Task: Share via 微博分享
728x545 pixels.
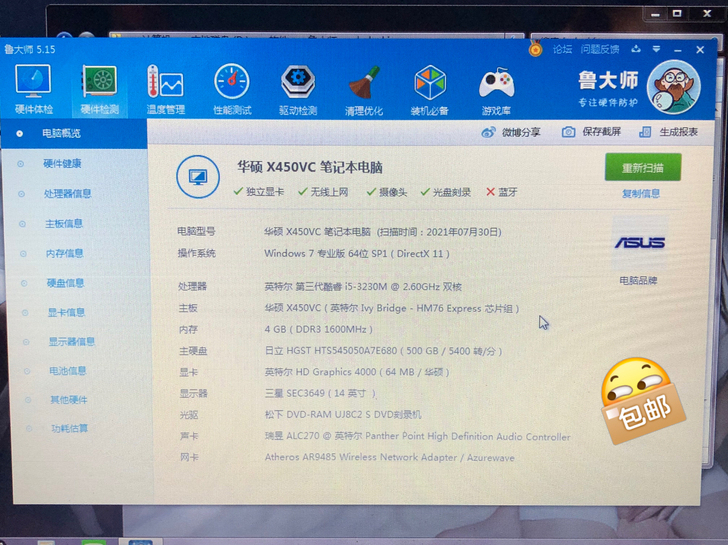Action: 511,132
